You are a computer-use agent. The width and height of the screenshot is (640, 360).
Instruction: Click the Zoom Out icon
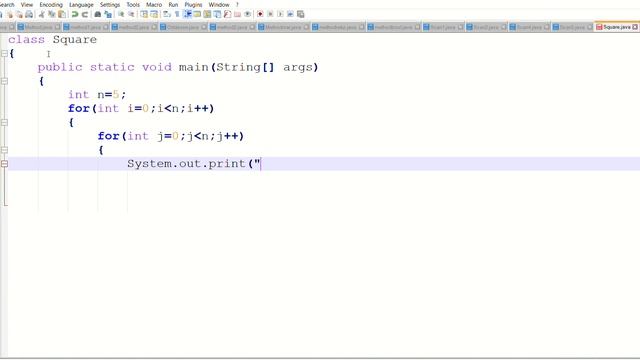[x=131, y=14]
